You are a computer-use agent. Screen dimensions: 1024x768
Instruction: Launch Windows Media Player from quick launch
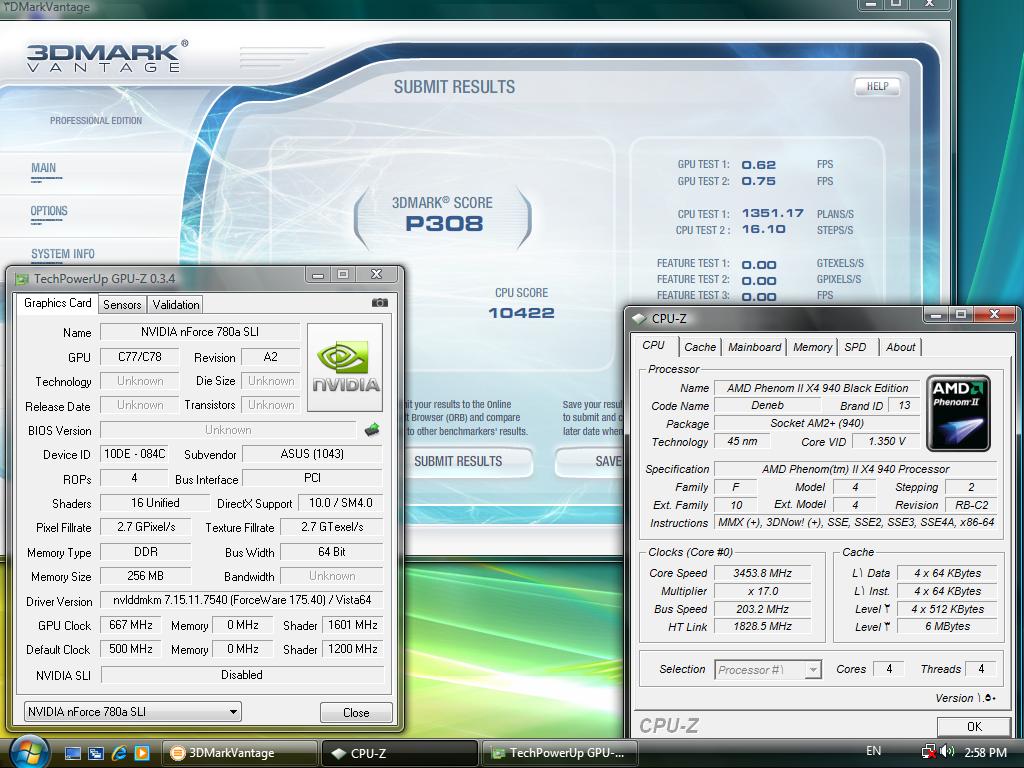tap(142, 753)
